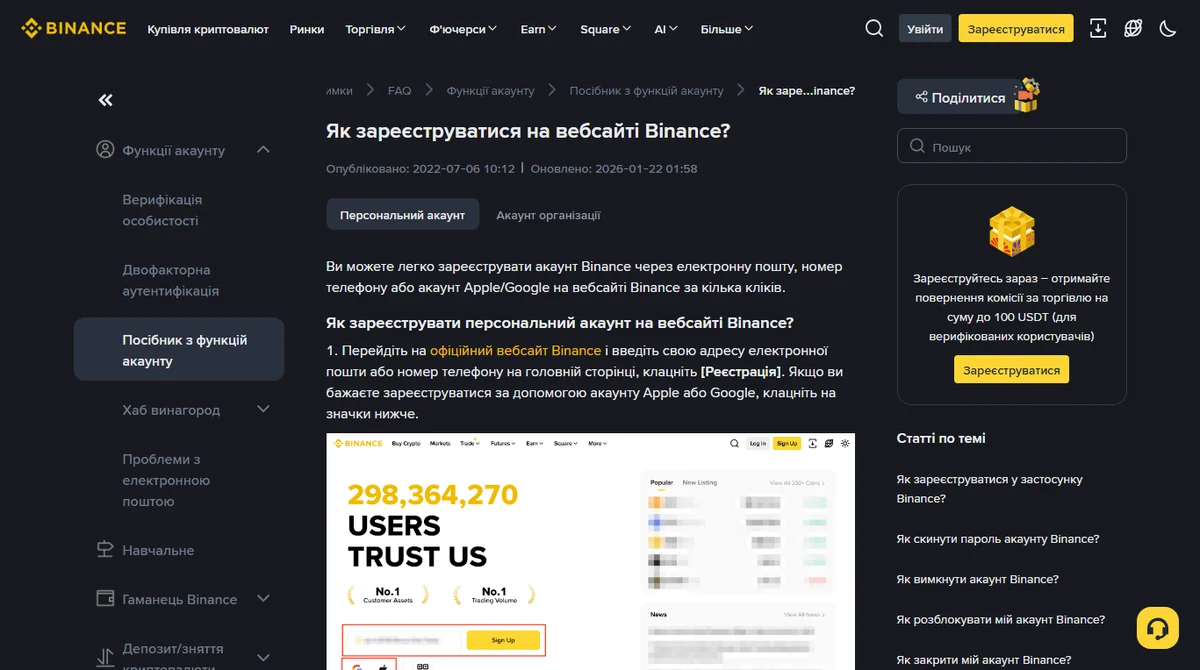Open the Square dropdown menu
The height and width of the screenshot is (670, 1200).
(x=606, y=29)
